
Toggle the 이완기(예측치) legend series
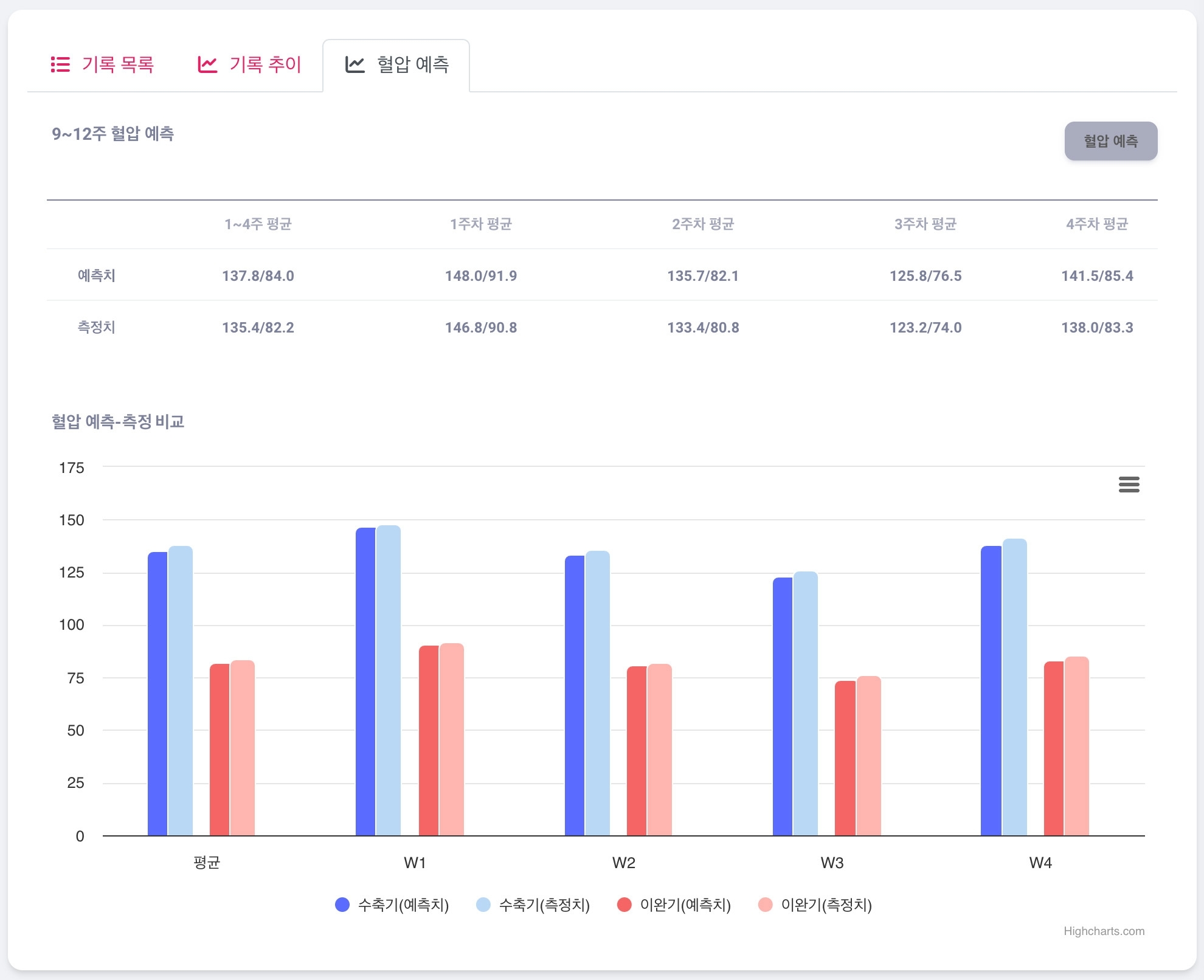tap(685, 905)
